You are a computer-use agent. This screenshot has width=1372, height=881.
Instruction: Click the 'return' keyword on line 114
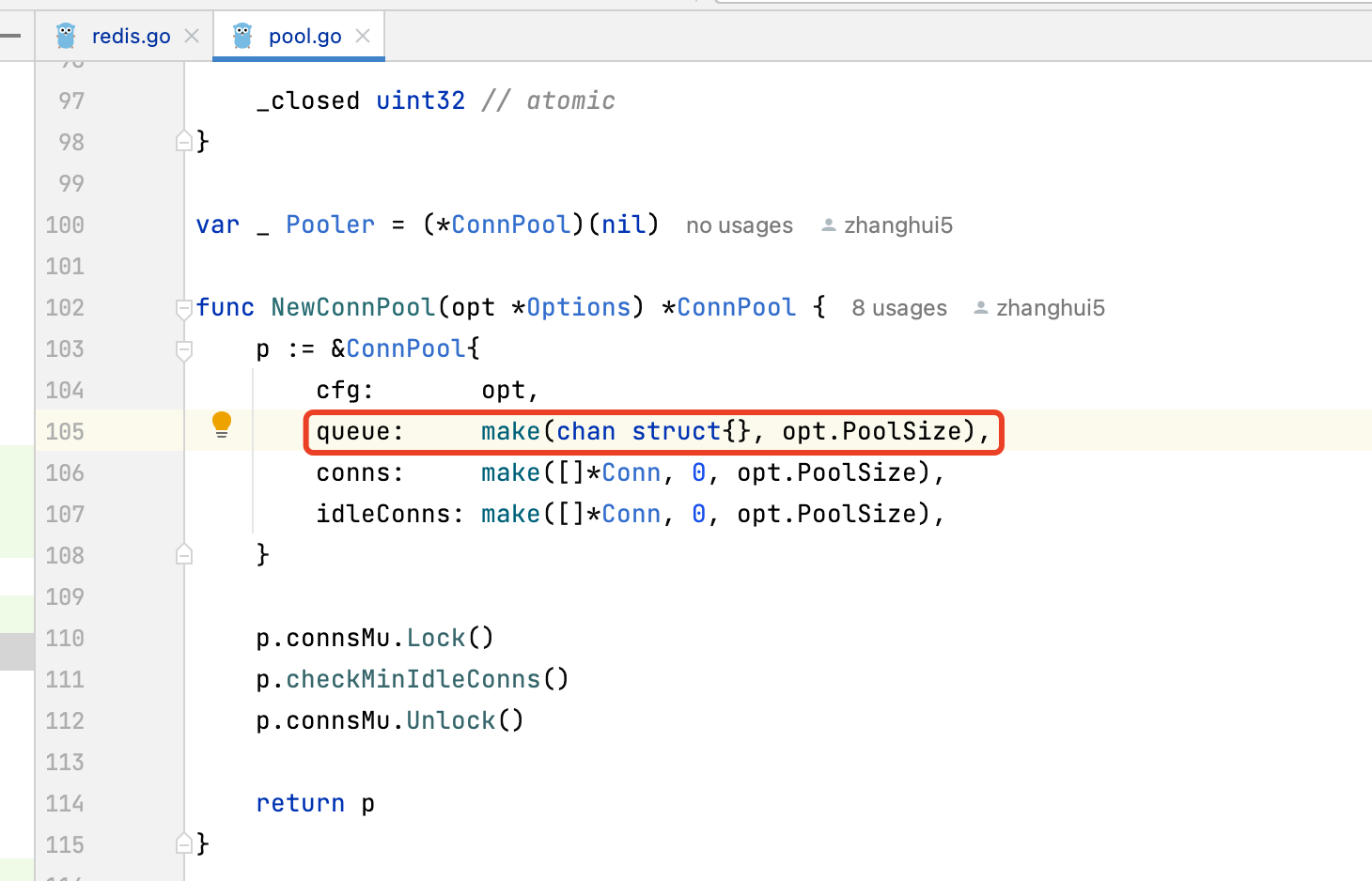tap(301, 803)
